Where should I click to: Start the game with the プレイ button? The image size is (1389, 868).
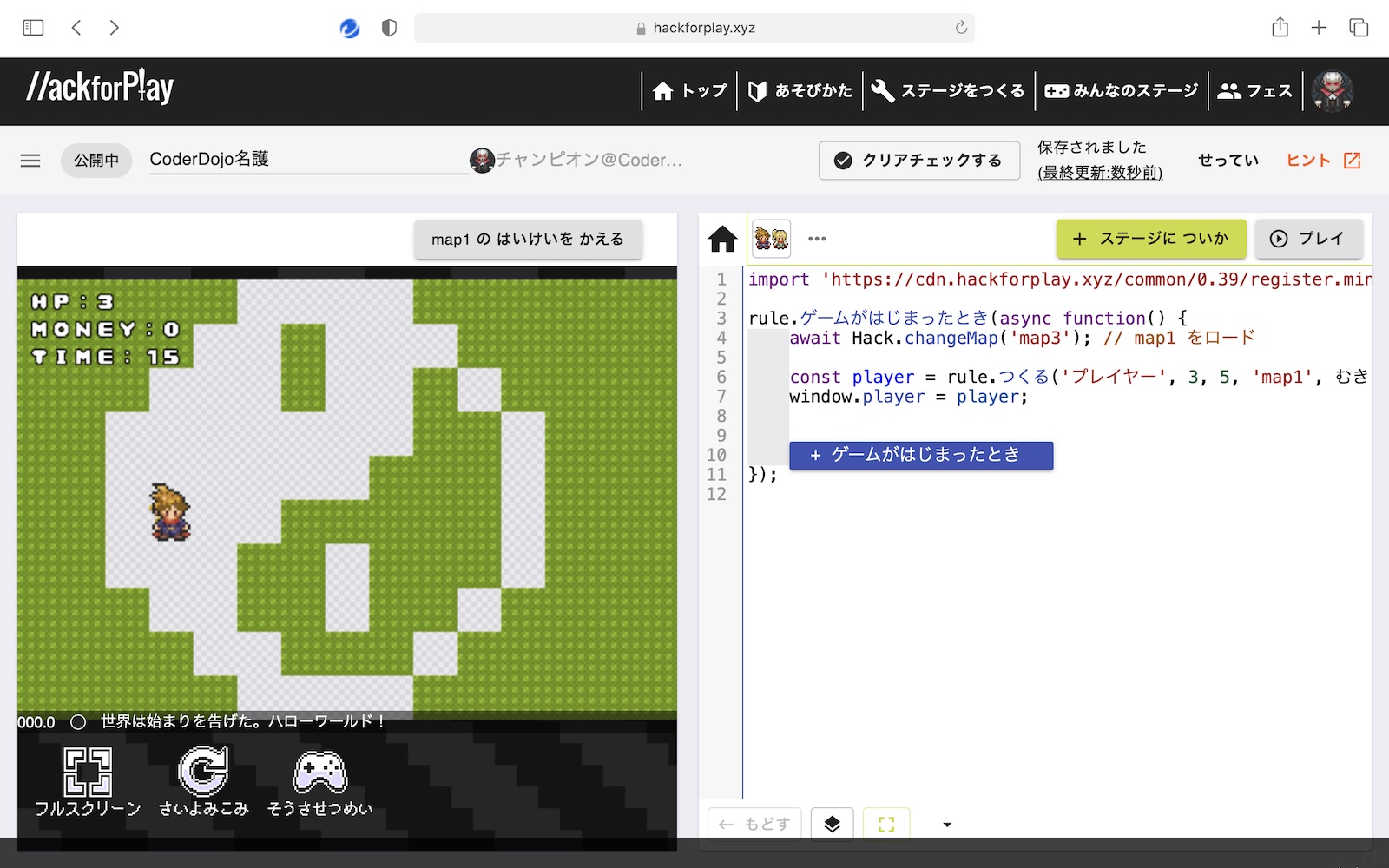coord(1308,239)
